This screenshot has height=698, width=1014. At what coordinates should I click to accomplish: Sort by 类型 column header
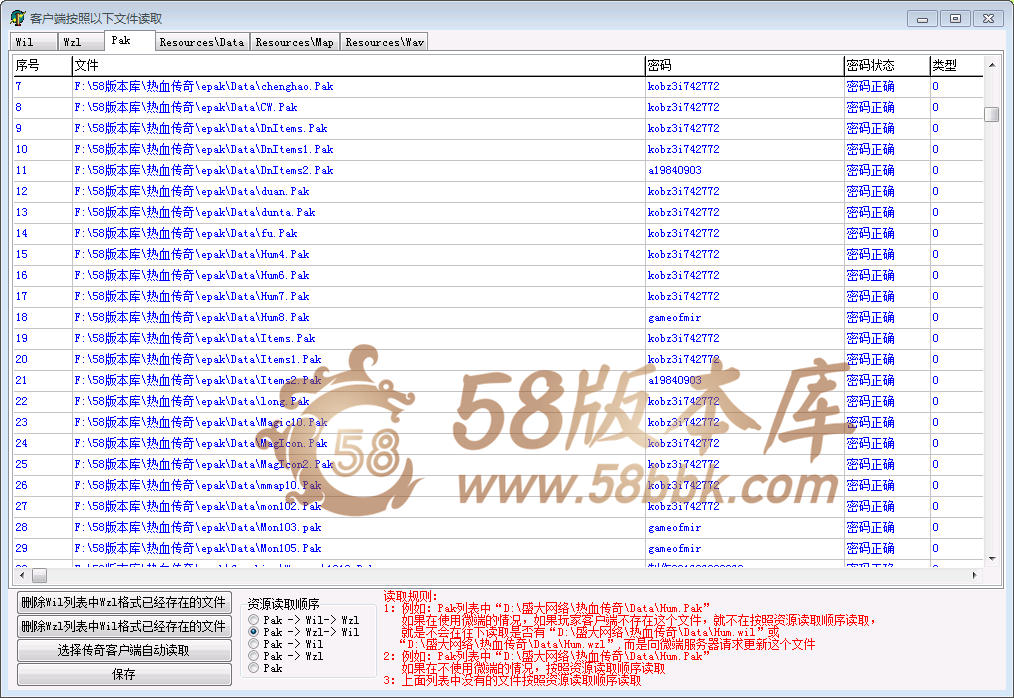[956, 65]
